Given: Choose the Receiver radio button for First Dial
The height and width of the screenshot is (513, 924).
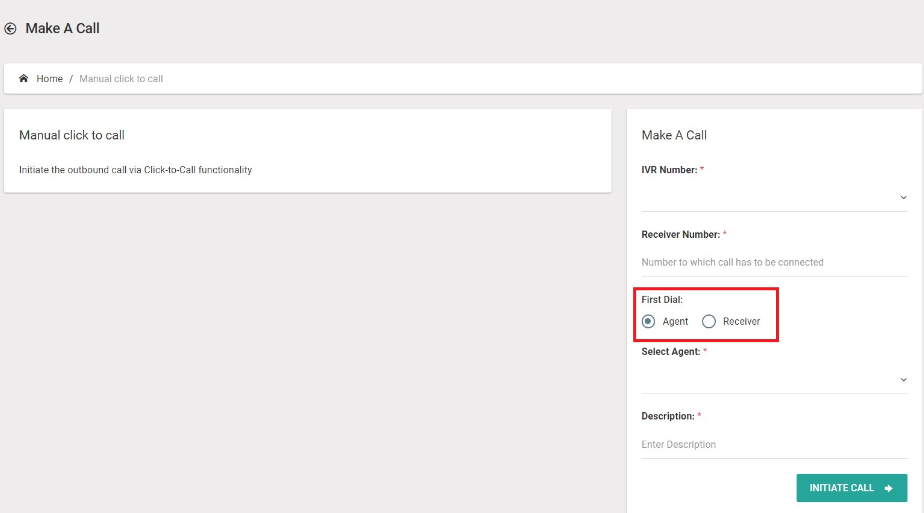Looking at the screenshot, I should pos(709,322).
